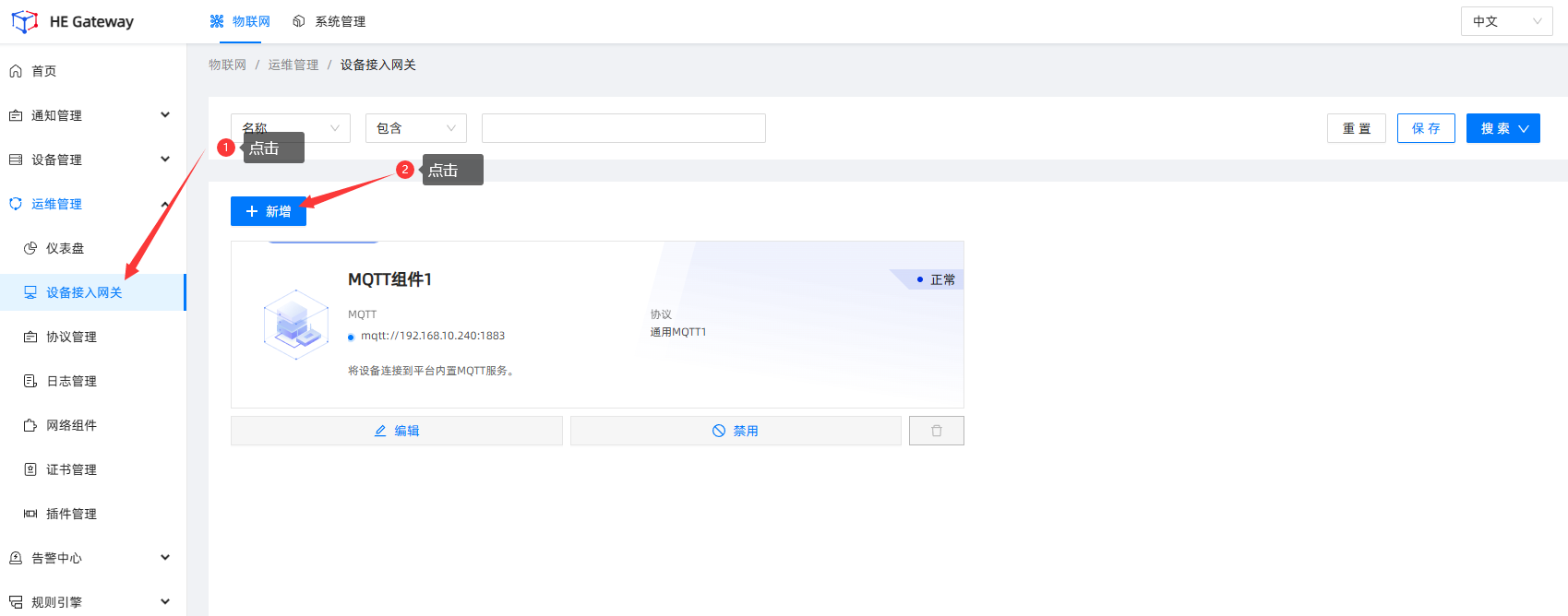The height and width of the screenshot is (616, 1568).
Task: Click the 搜索 button label
Action: (x=1495, y=128)
